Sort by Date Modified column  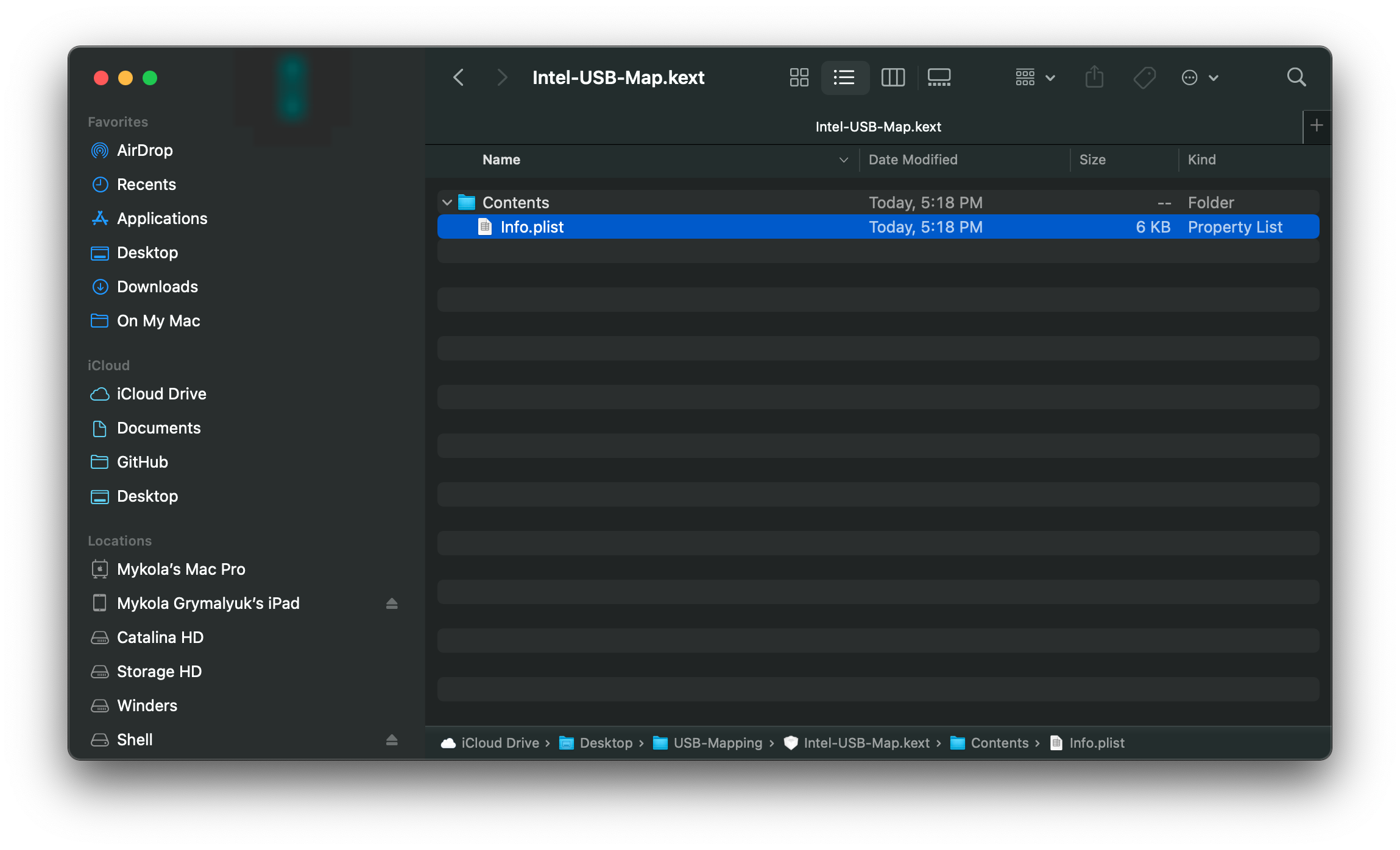click(913, 160)
